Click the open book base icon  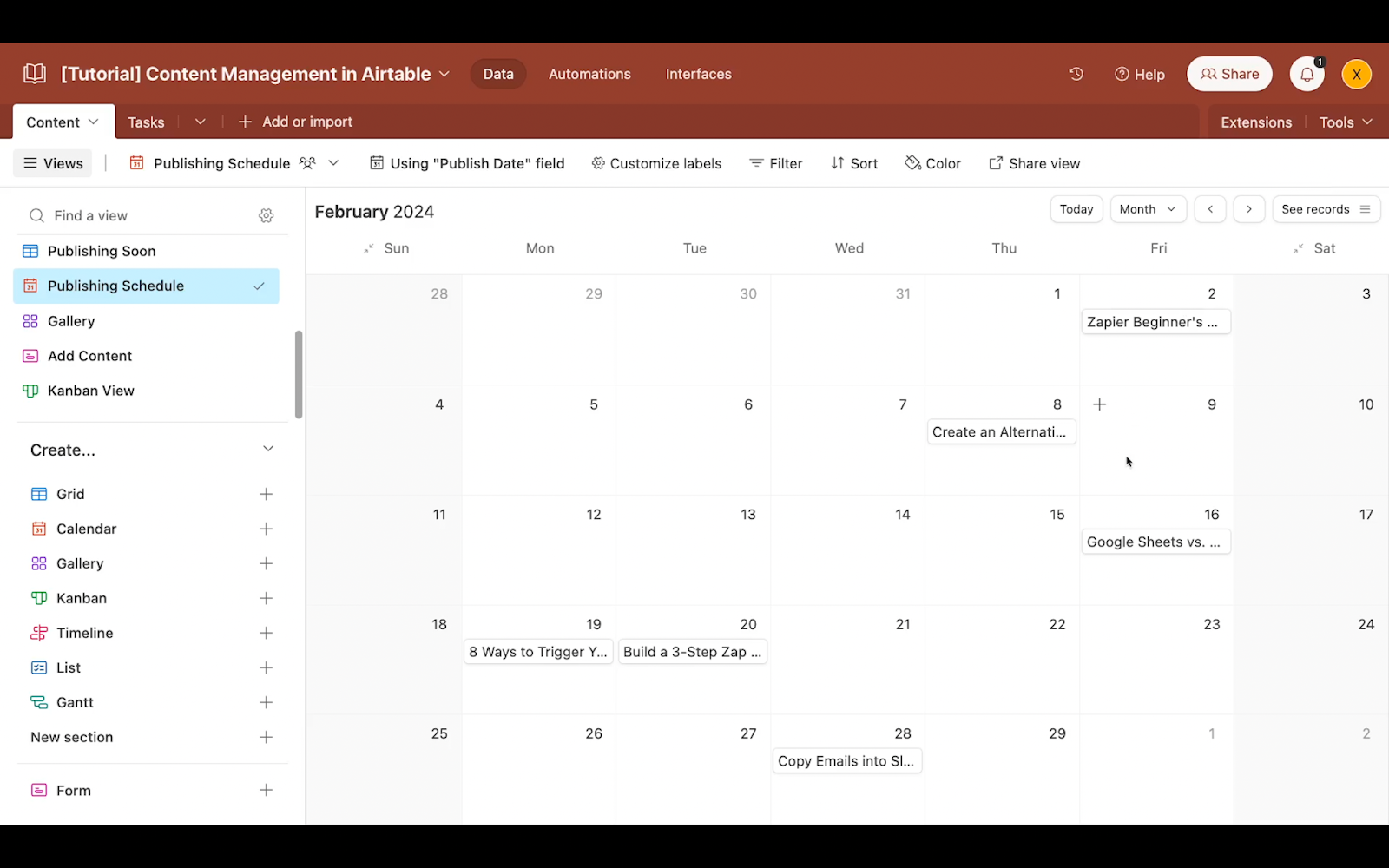point(35,74)
